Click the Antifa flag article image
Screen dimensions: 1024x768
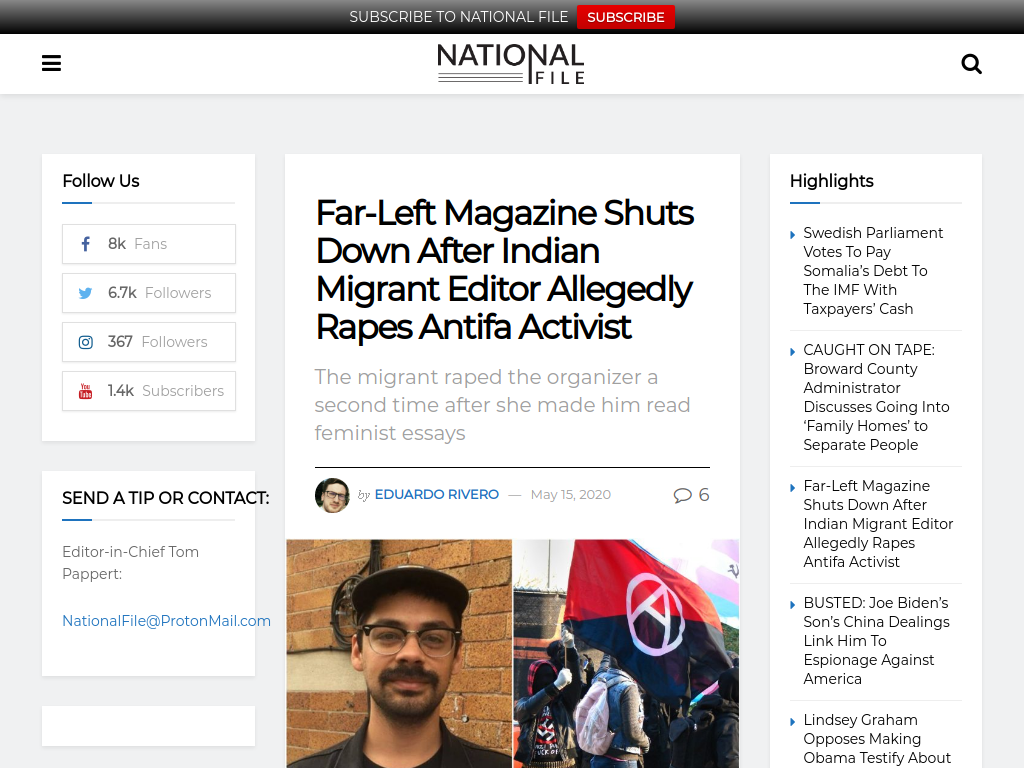point(626,654)
